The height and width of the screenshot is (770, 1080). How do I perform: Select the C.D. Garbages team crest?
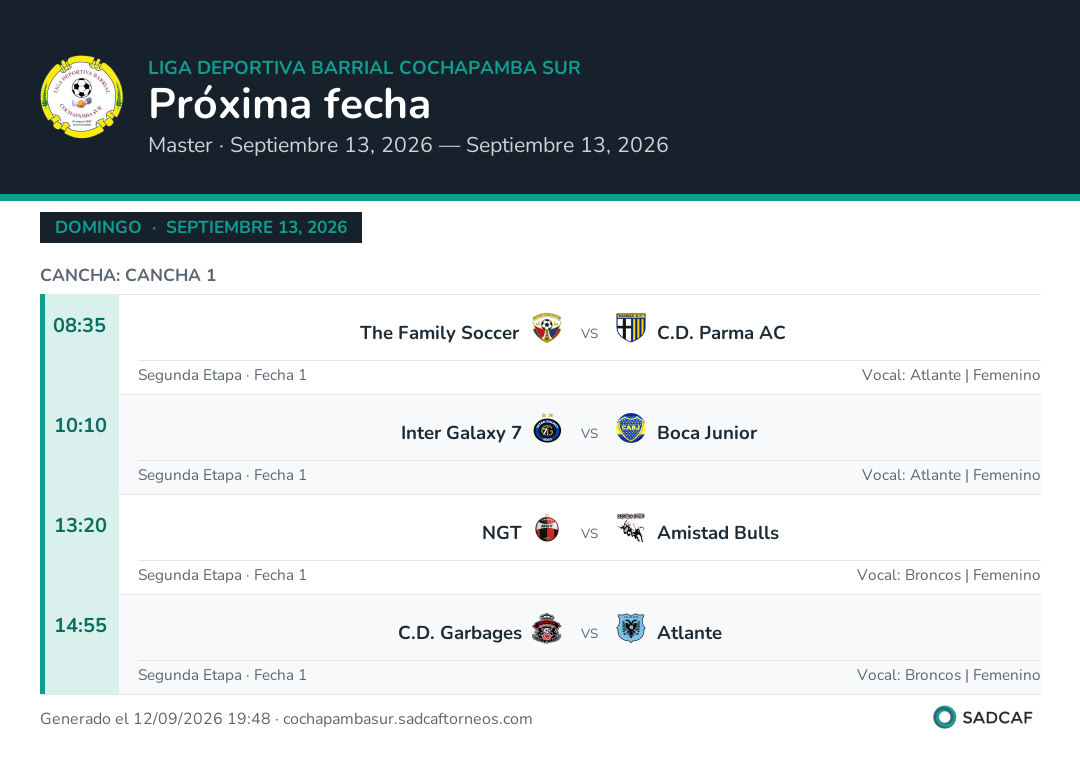tap(547, 627)
